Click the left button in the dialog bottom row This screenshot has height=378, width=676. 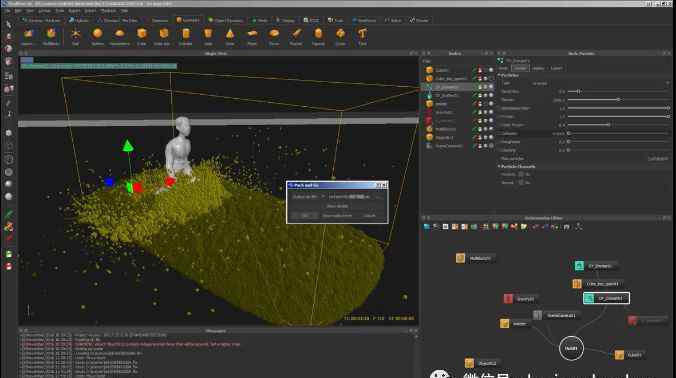coord(305,215)
